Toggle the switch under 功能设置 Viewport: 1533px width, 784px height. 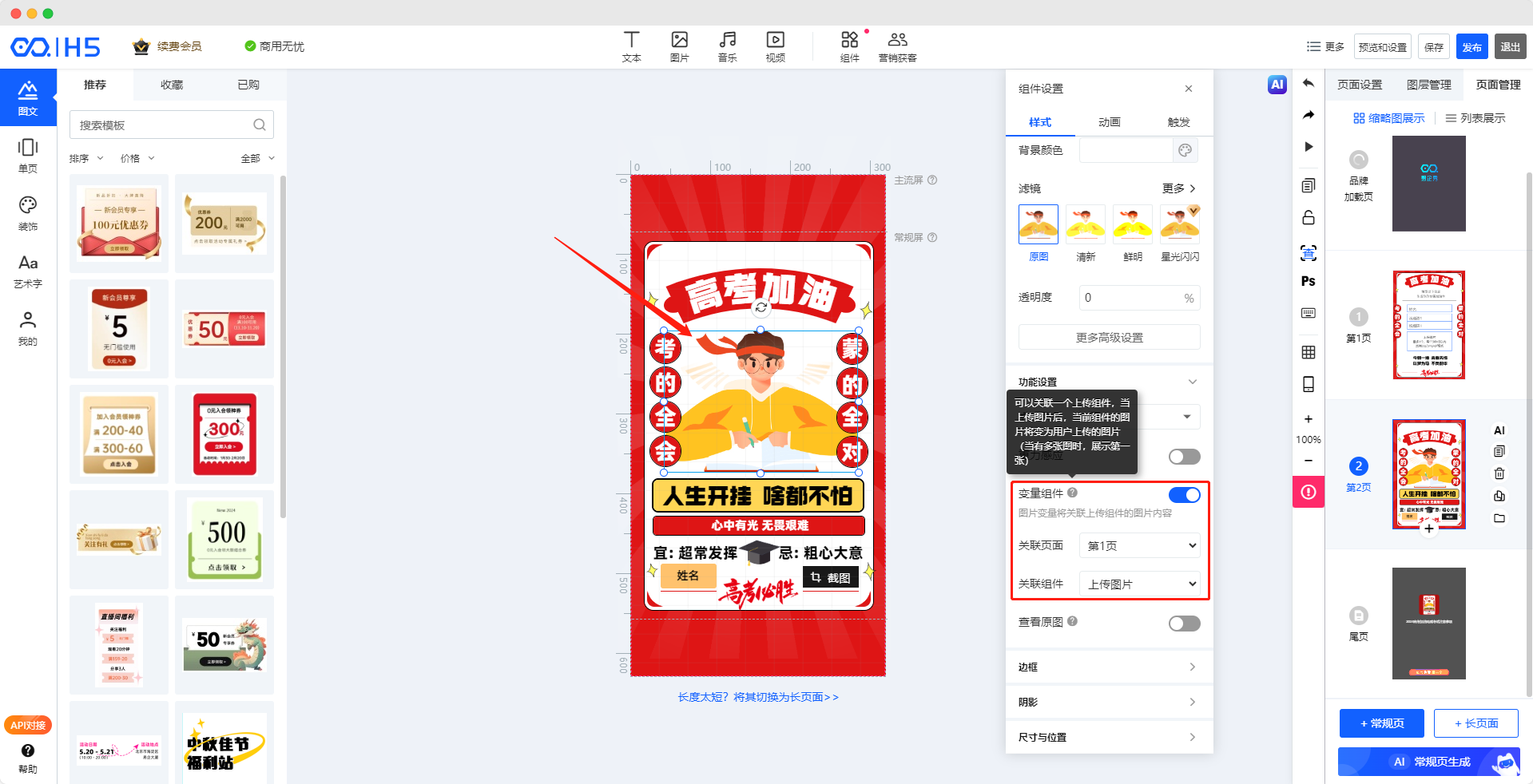pos(1184,457)
